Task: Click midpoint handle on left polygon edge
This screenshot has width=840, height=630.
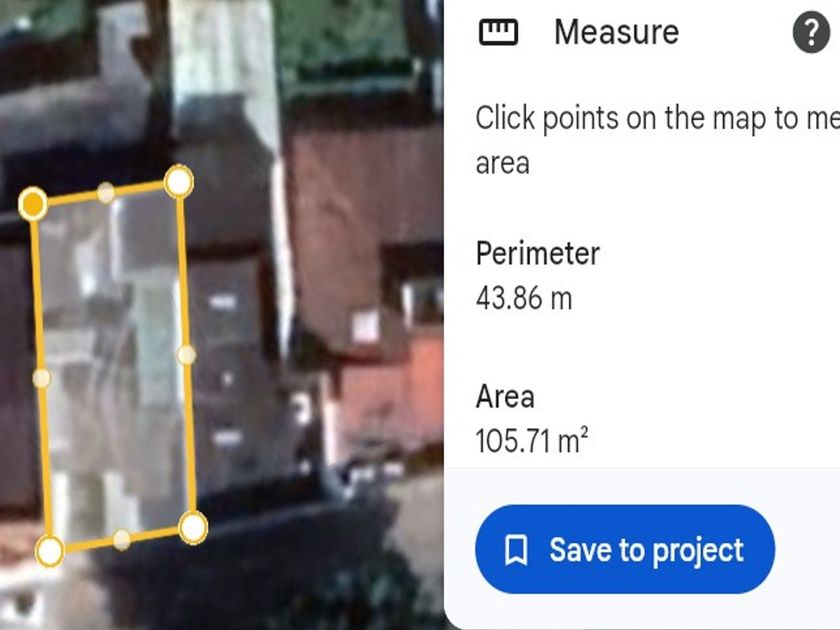Action: point(41,378)
